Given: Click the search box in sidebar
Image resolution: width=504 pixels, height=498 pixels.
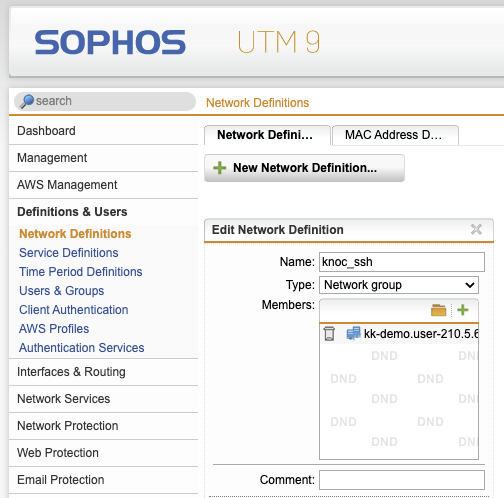Looking at the screenshot, I should [x=105, y=101].
